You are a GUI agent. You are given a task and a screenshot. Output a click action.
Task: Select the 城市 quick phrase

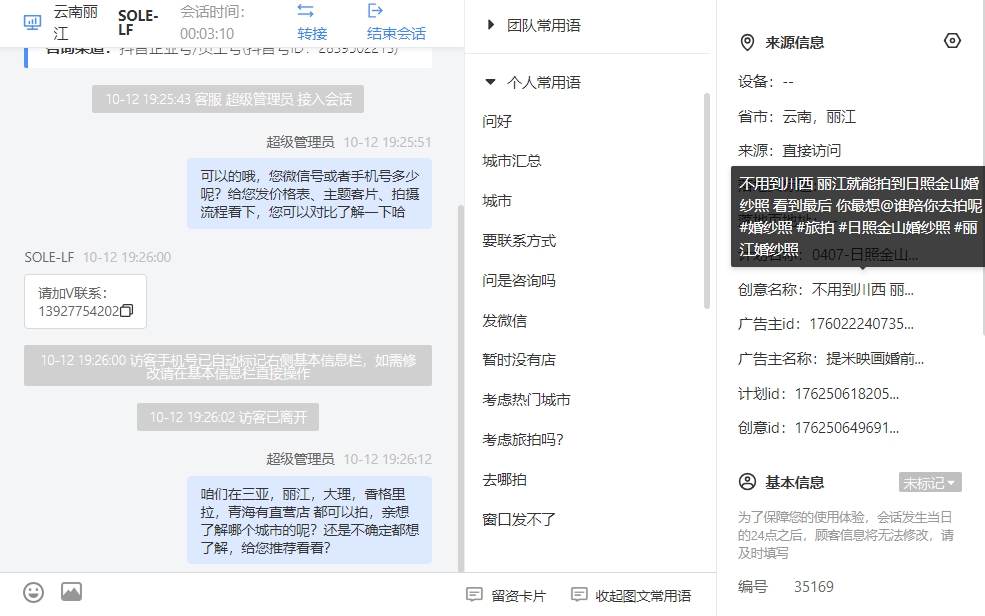coord(497,201)
